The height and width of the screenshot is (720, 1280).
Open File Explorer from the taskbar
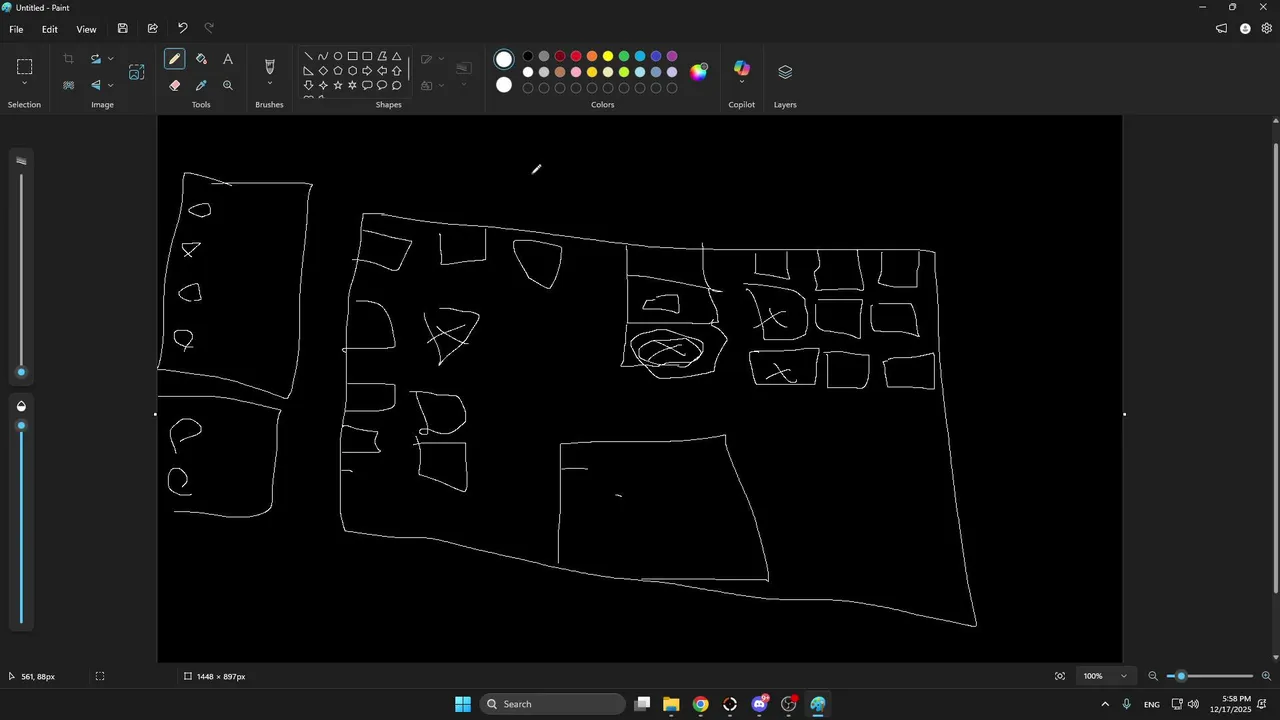click(671, 704)
